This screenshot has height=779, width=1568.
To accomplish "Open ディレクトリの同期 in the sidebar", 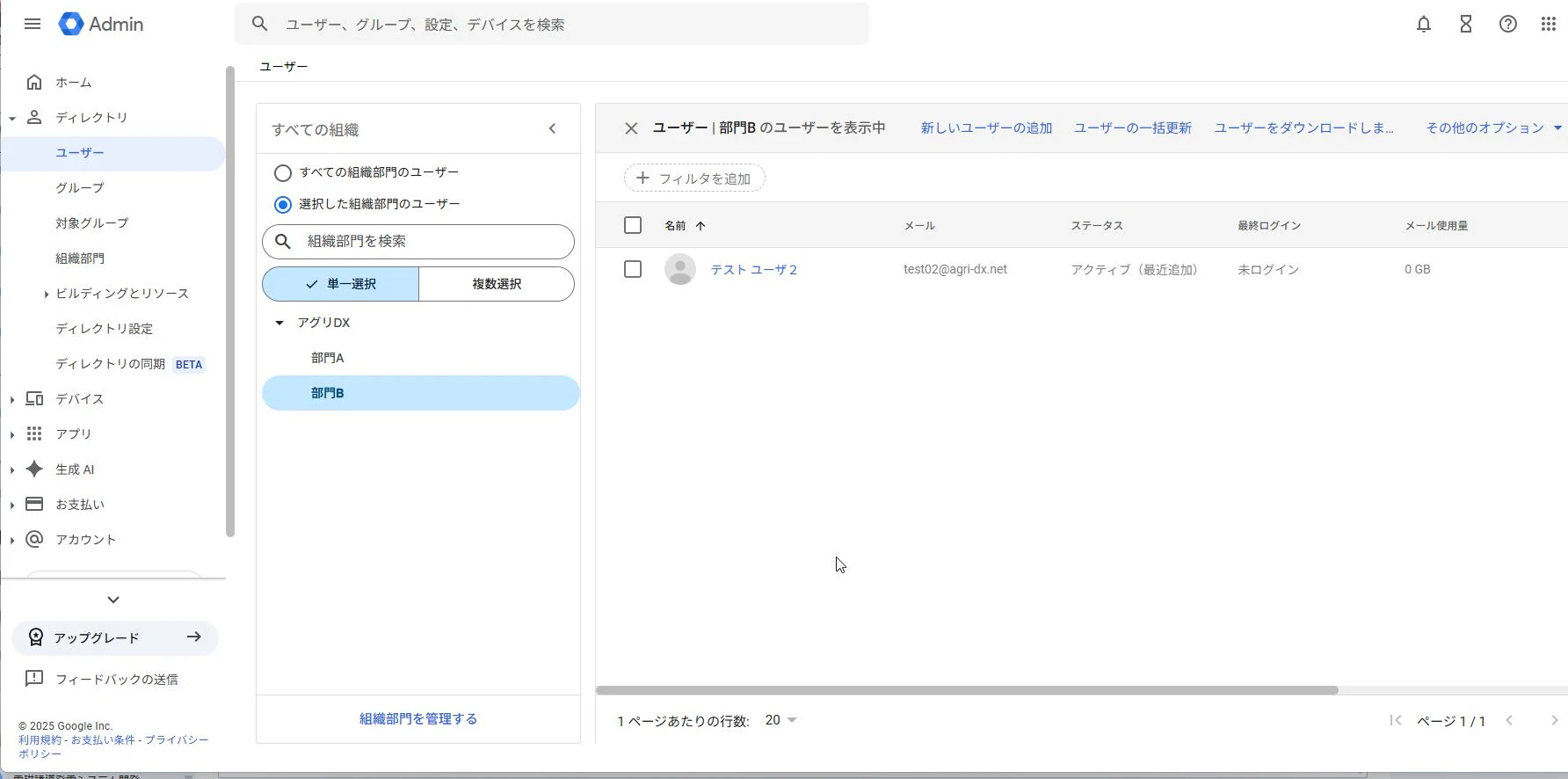I will click(x=110, y=363).
